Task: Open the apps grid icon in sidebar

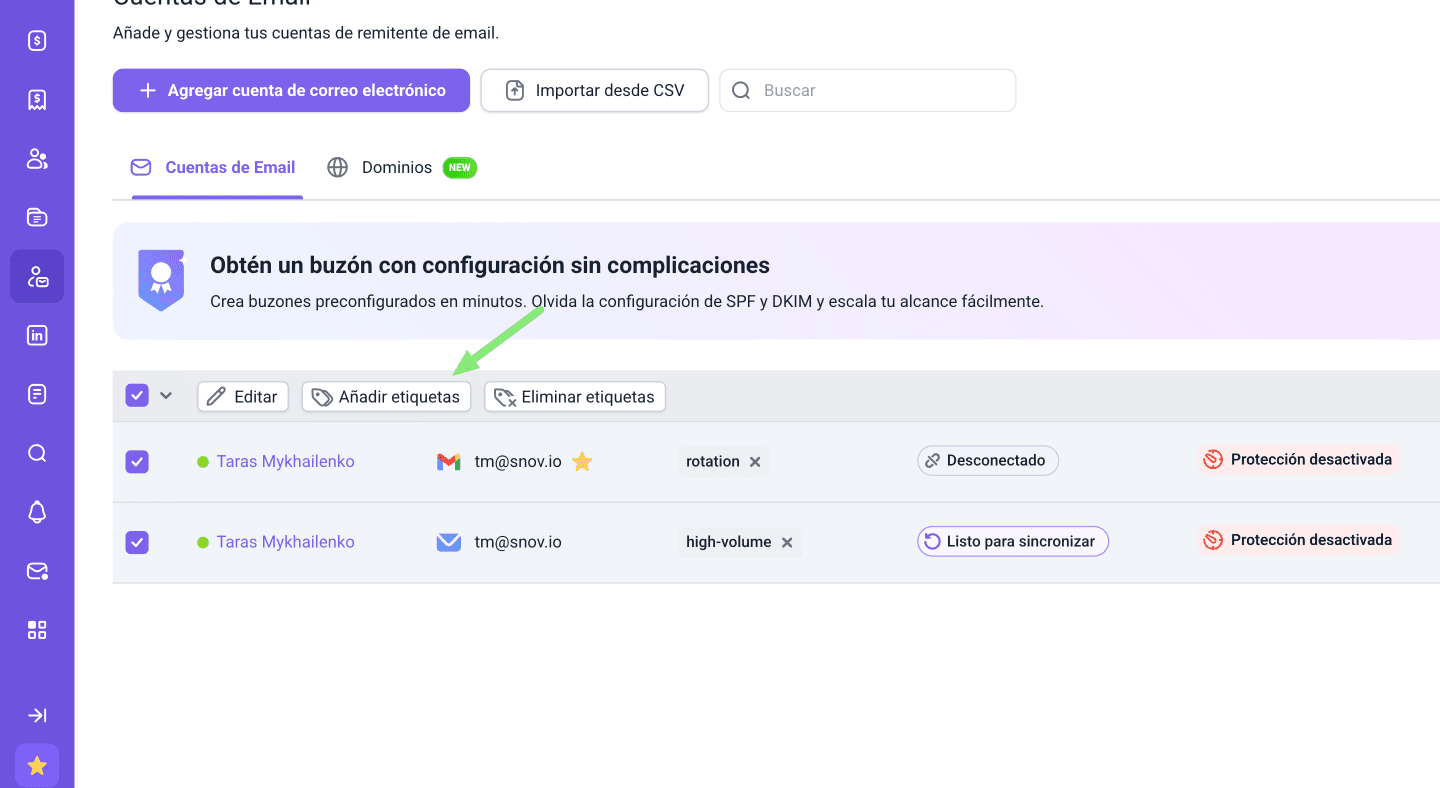Action: click(37, 630)
